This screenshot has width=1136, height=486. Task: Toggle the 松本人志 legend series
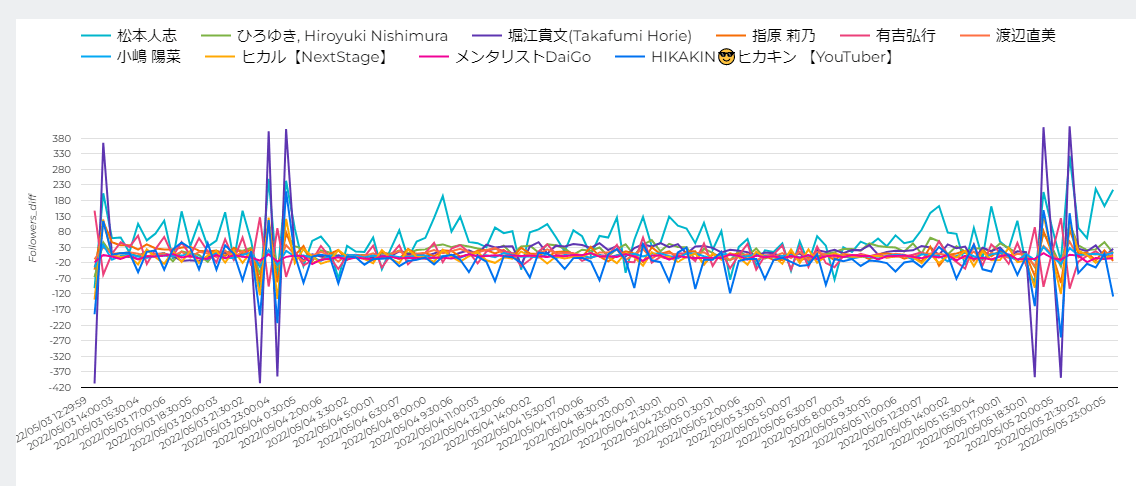[x=128, y=35]
